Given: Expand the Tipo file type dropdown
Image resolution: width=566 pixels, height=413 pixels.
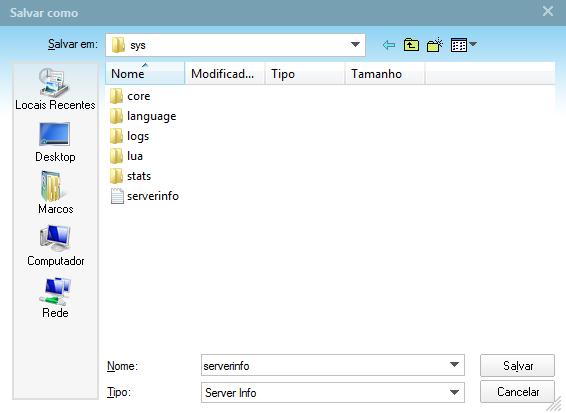Looking at the screenshot, I should pos(454,392).
